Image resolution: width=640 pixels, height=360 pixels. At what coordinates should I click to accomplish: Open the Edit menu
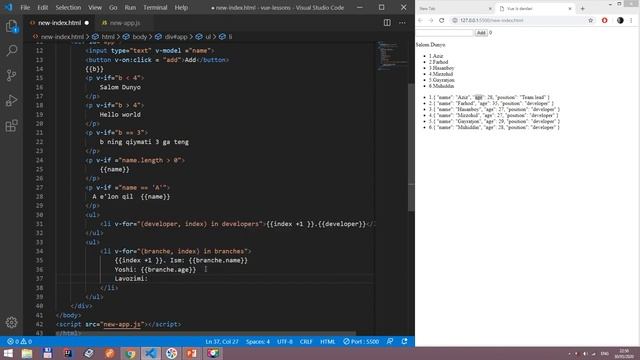(42, 7)
